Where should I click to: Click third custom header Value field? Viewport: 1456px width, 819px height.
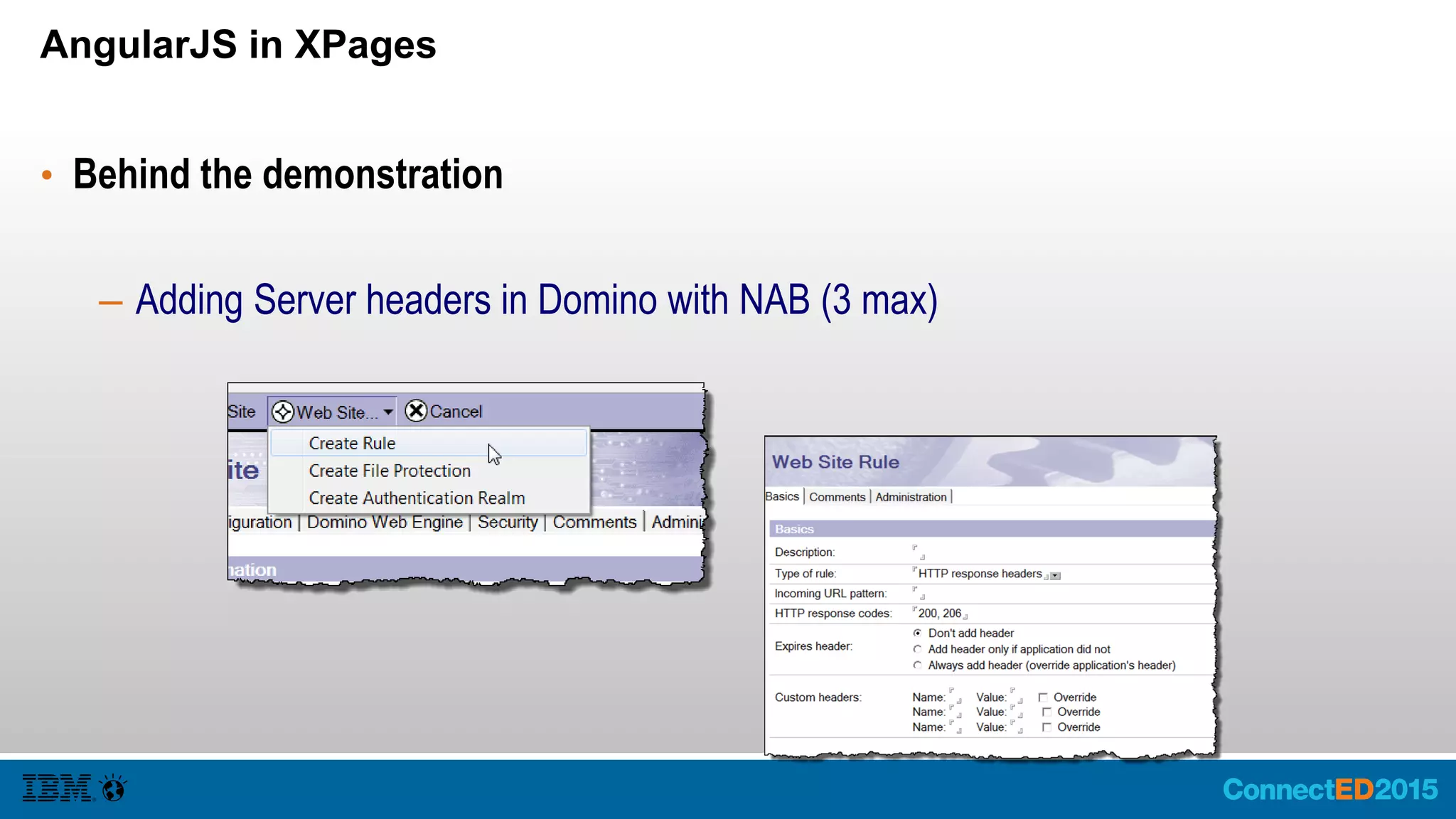[1016, 727]
